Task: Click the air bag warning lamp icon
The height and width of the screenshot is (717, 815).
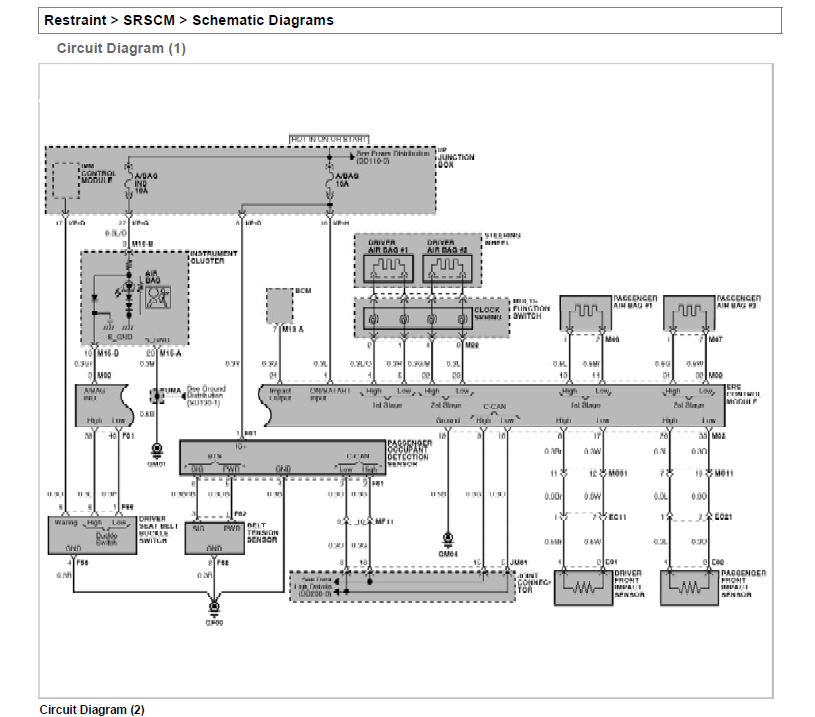Action: 158,297
